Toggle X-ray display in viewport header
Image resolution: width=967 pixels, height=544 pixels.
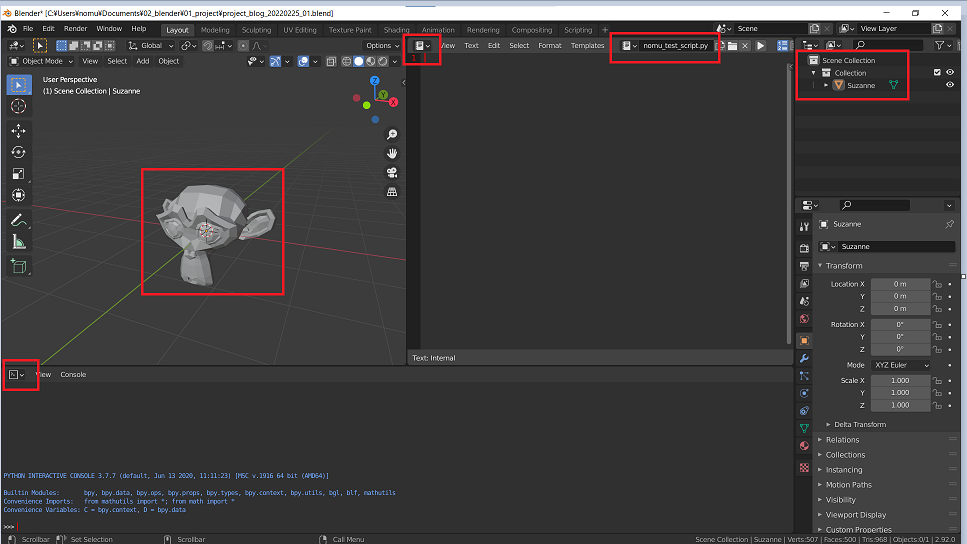(331, 61)
